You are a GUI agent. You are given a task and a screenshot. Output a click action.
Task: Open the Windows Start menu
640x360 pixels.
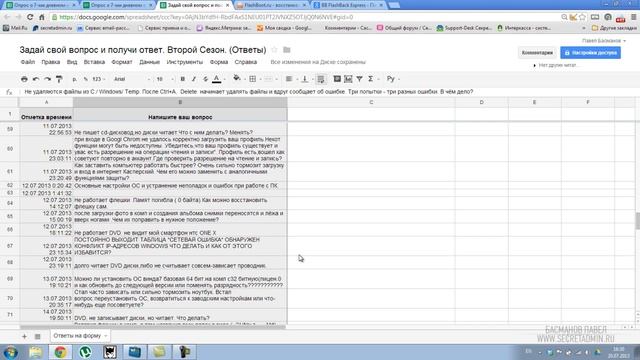(10, 352)
